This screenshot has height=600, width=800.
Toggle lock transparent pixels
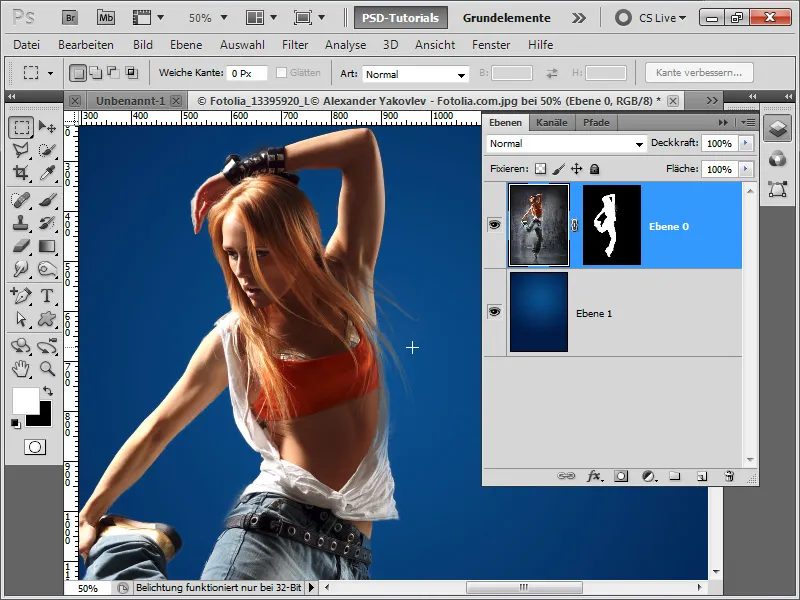coord(540,169)
